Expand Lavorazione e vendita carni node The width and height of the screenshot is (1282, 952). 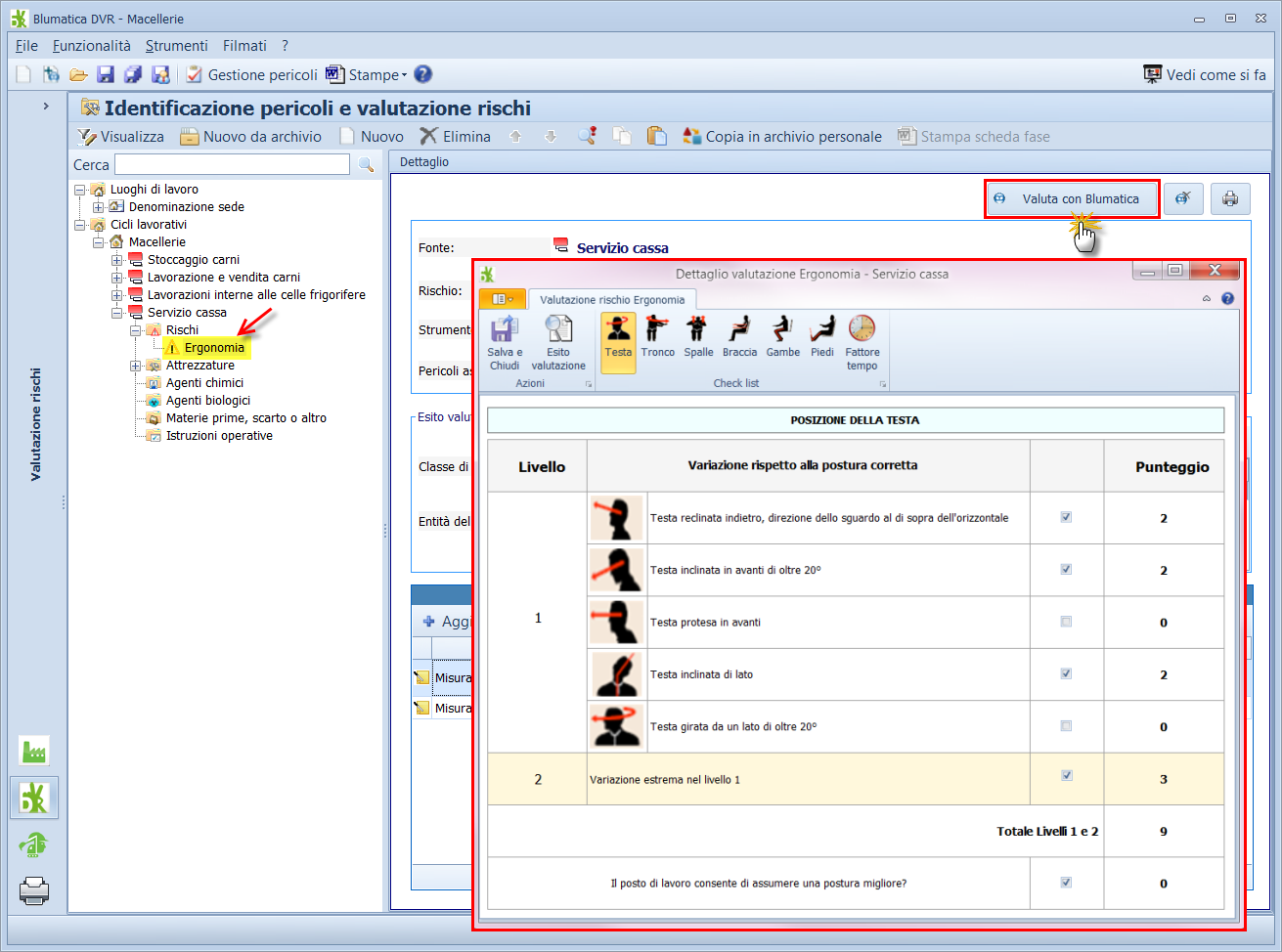coord(116,278)
